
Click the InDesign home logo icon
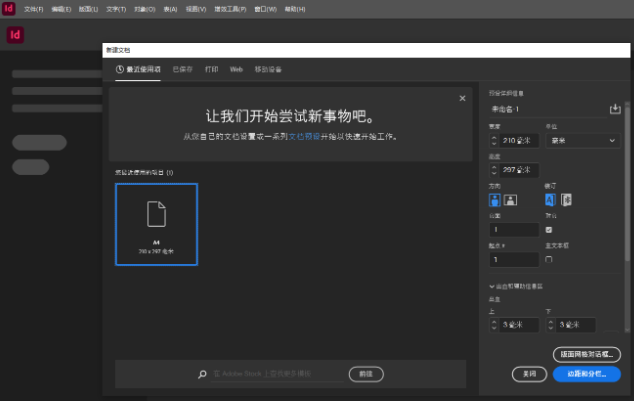[15, 35]
